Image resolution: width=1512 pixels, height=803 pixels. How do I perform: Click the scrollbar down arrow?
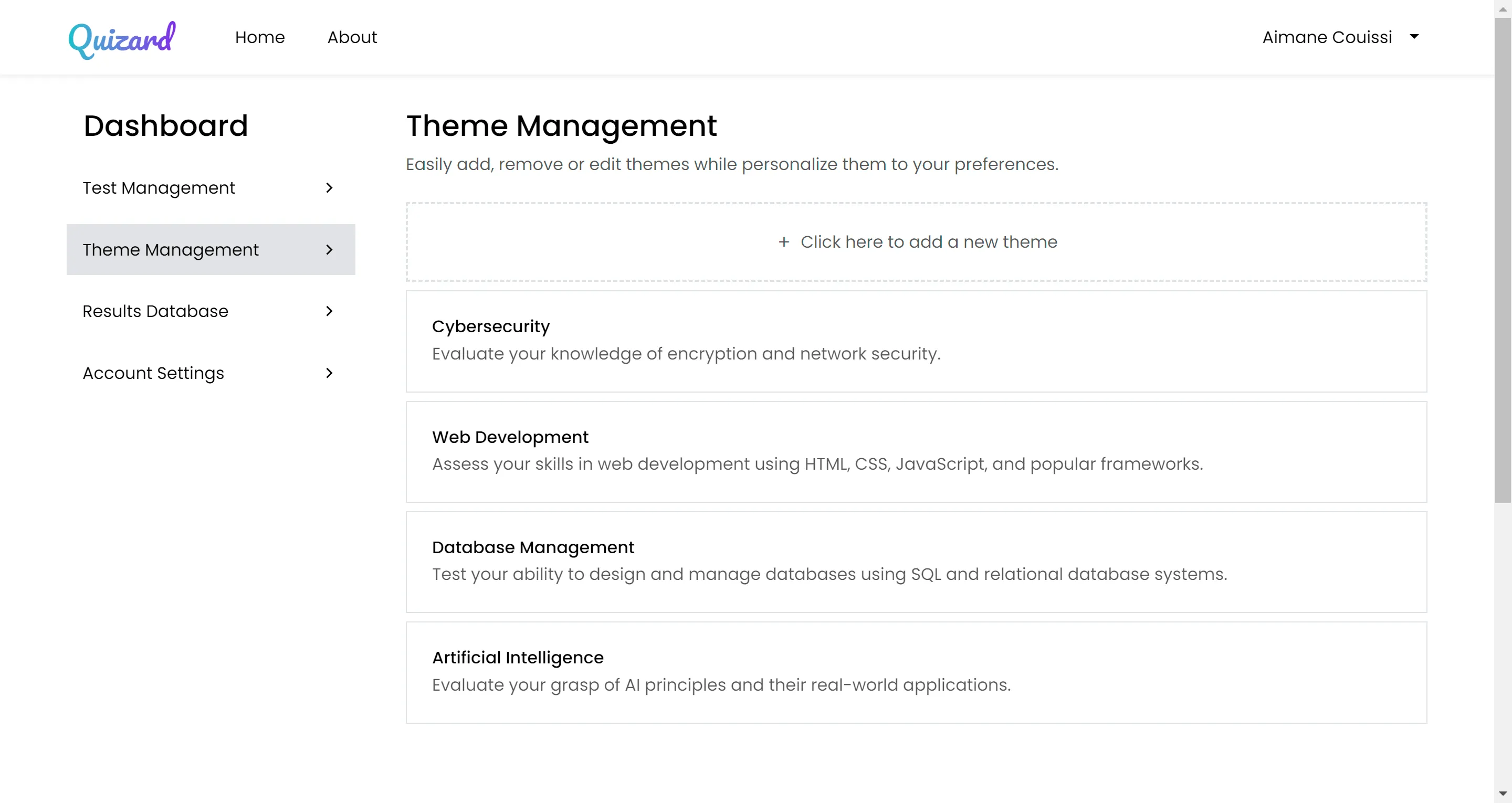click(1503, 794)
